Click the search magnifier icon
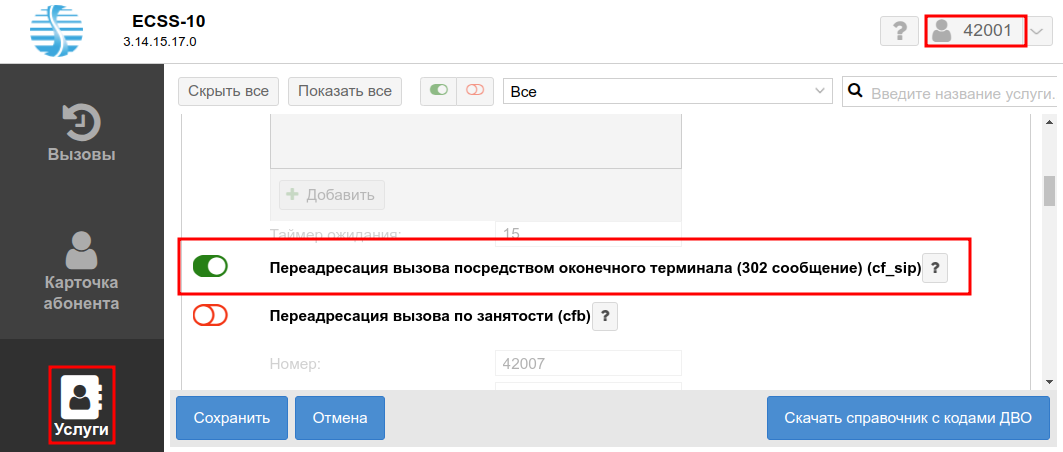 coord(855,92)
